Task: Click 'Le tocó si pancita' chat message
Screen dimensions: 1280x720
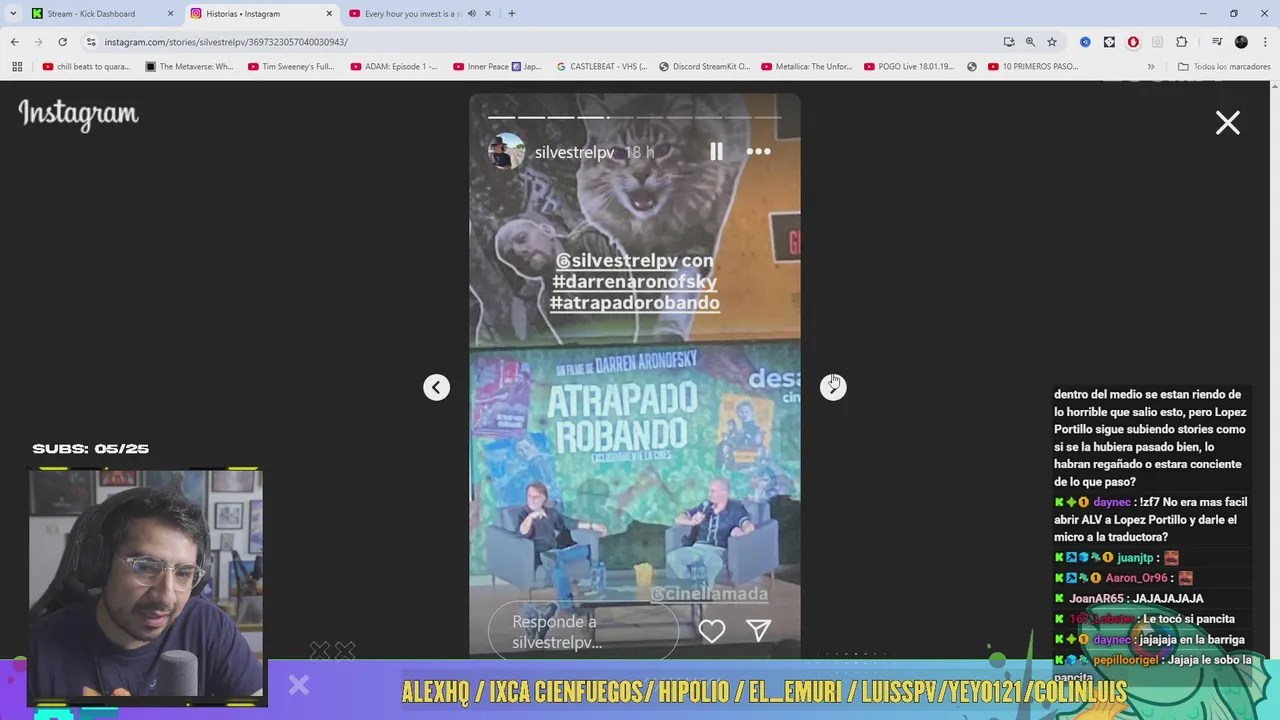Action: point(1145,619)
